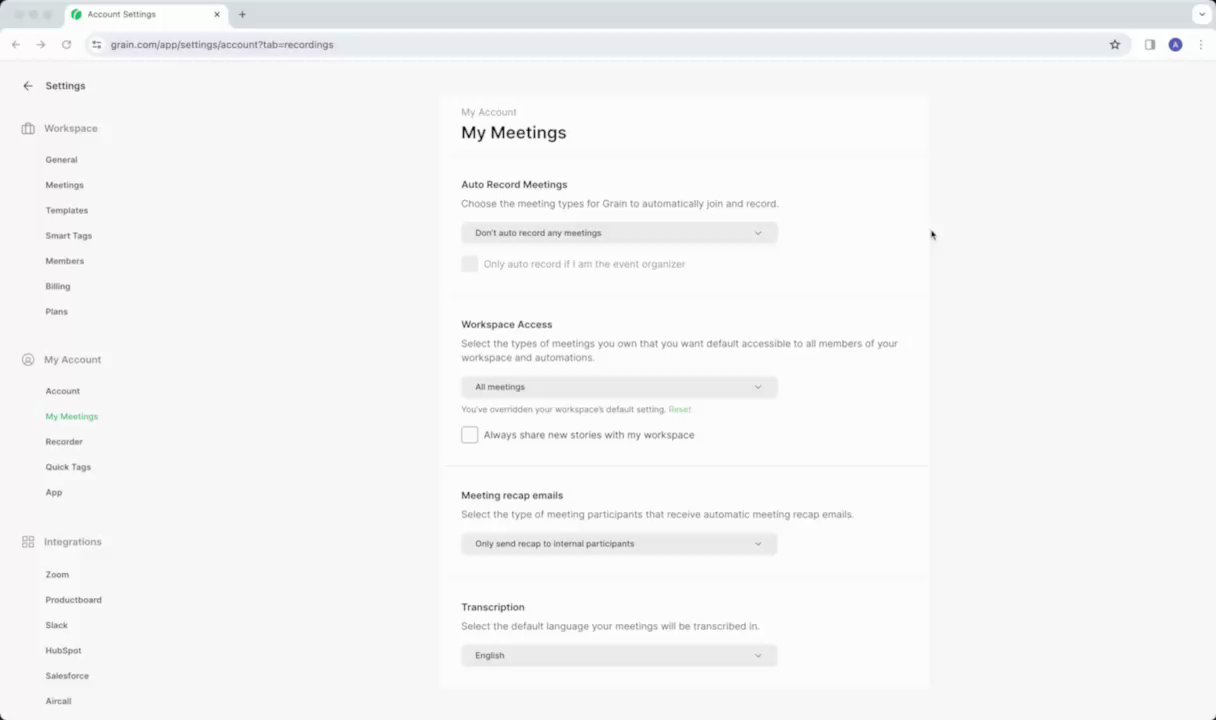Expand the Workspace Access All meetings dropdown
This screenshot has height=720, width=1216.
[x=619, y=387]
